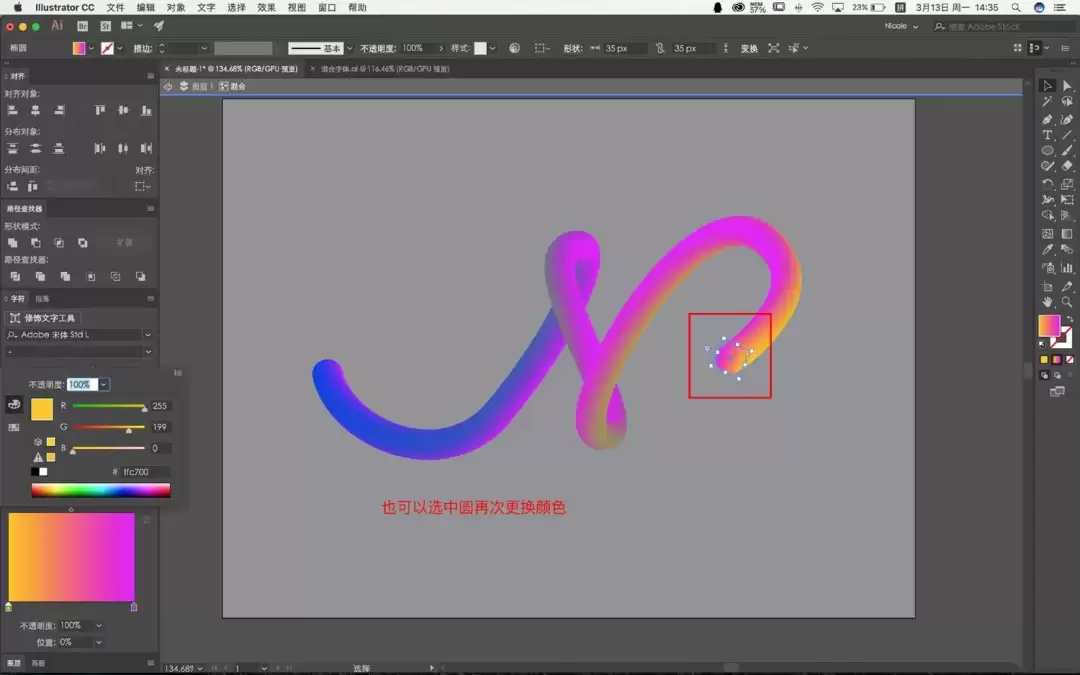1080x675 pixels.
Task: Select the Direct Selection tool
Action: [1067, 86]
